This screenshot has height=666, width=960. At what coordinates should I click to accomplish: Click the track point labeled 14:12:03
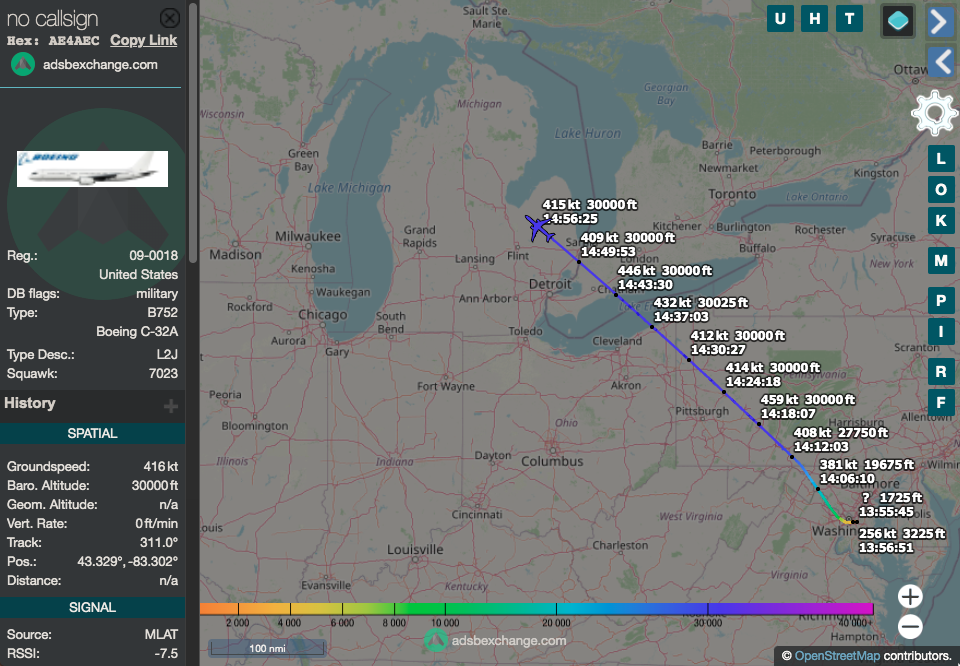pyautogui.click(x=792, y=457)
